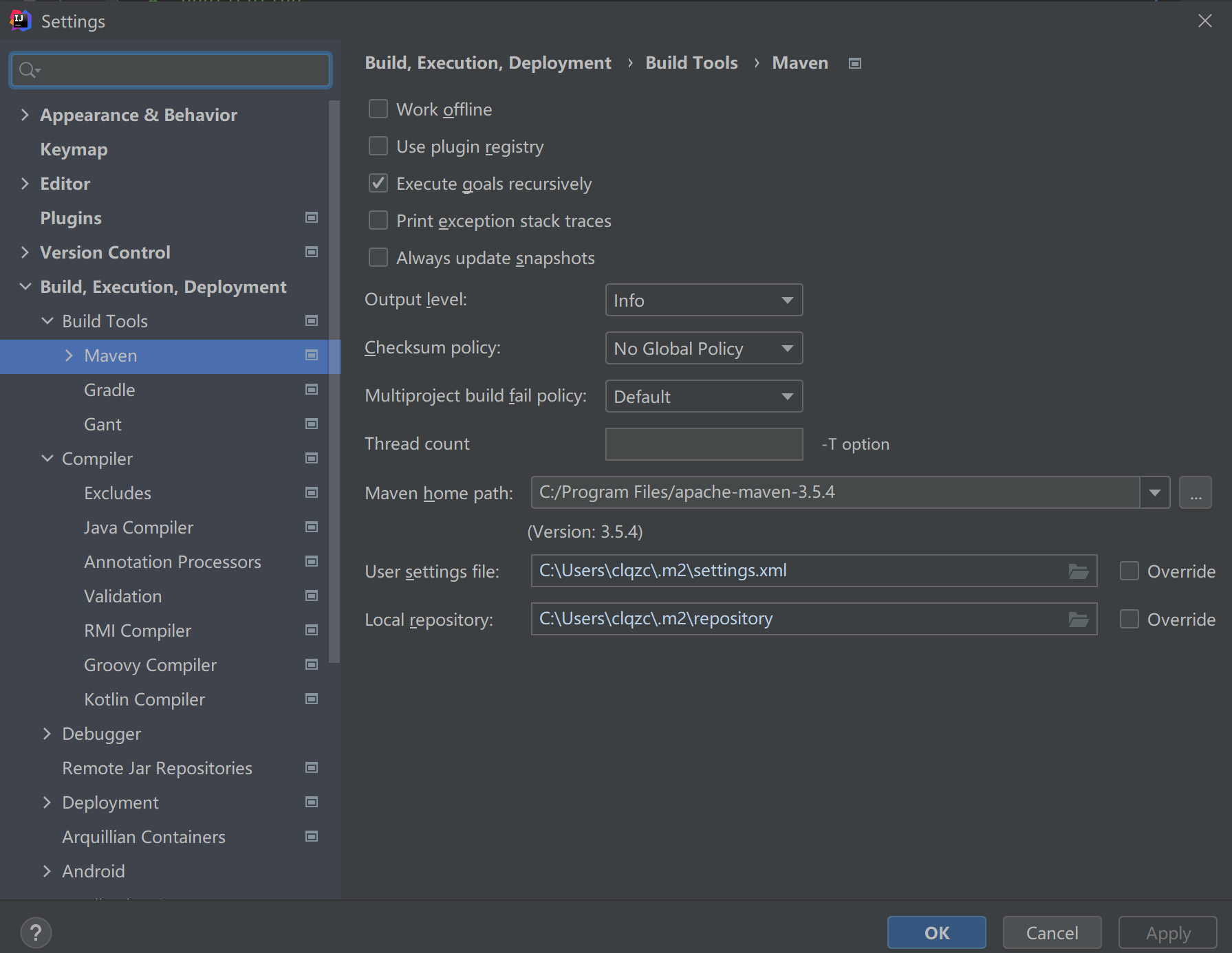Collapse the Build, Execution, Deployment section
This screenshot has width=1232, height=953.
25,287
